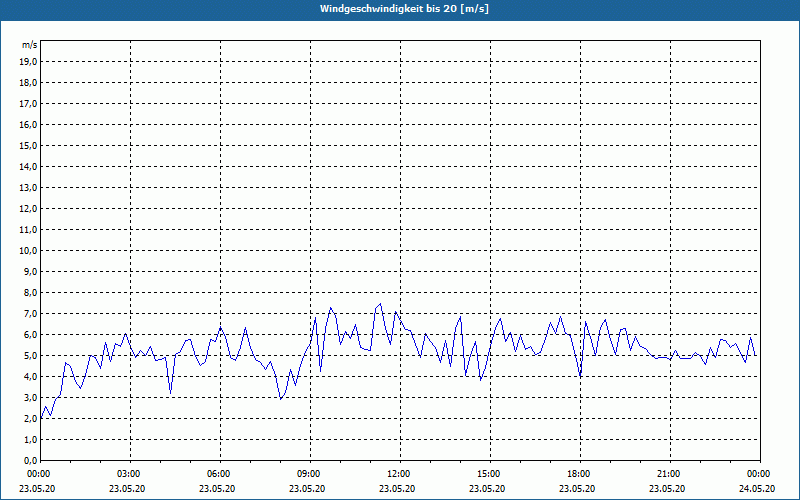Screen dimensions: 800x500
Task: Click the 9,0 y-axis label
Action: click(x=30, y=271)
